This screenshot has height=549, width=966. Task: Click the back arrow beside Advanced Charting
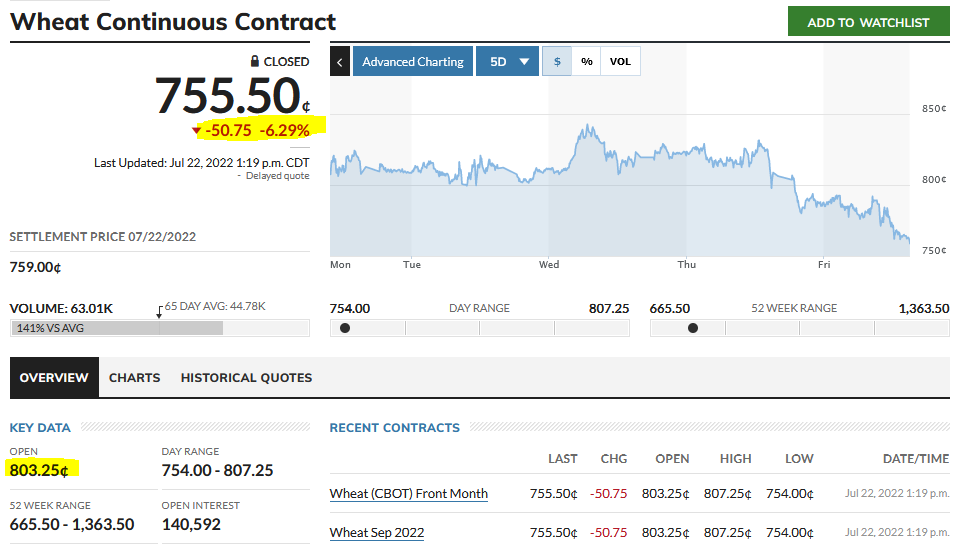click(339, 62)
